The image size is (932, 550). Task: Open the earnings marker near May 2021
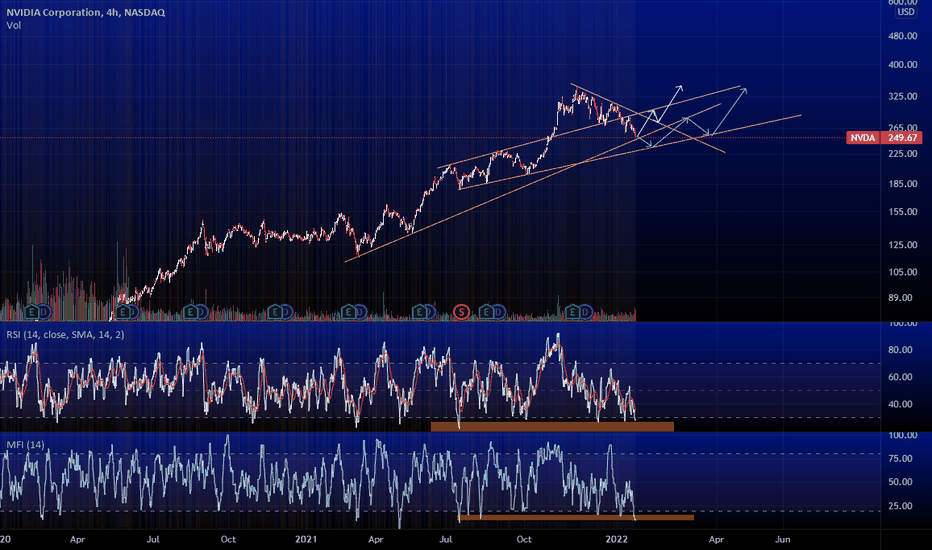[x=419, y=312]
